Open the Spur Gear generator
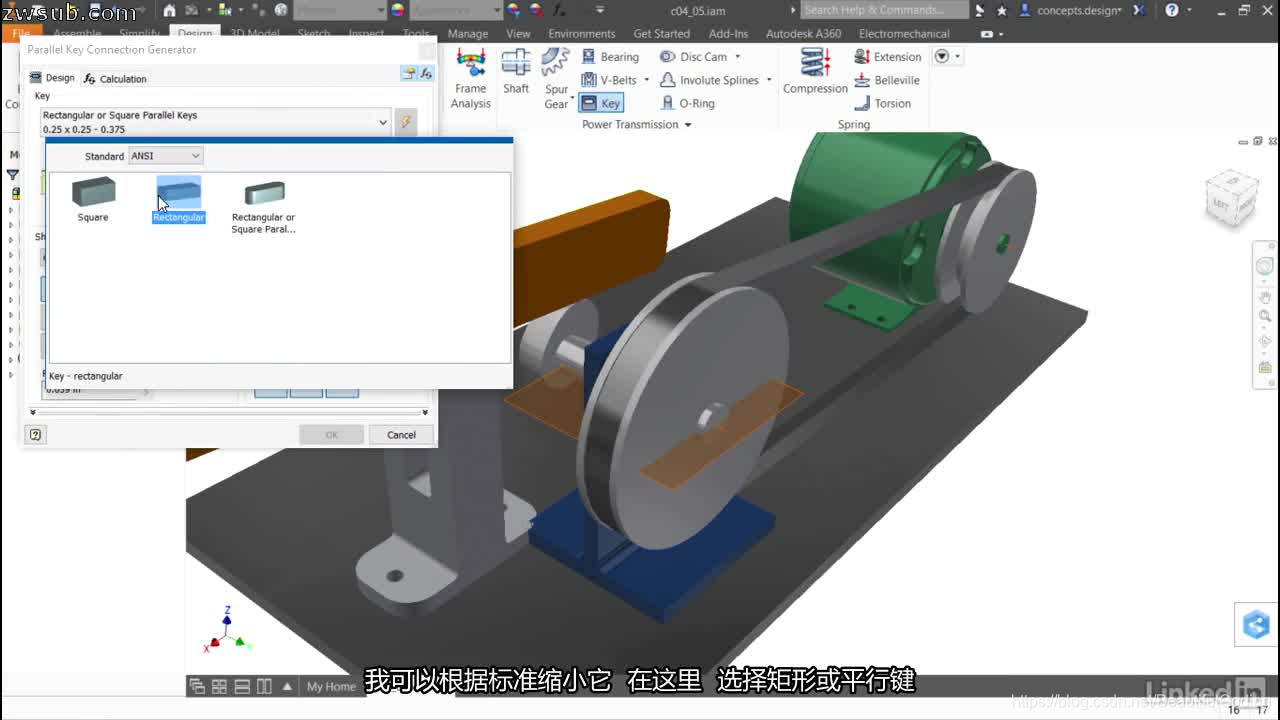1280x720 pixels. (x=556, y=78)
